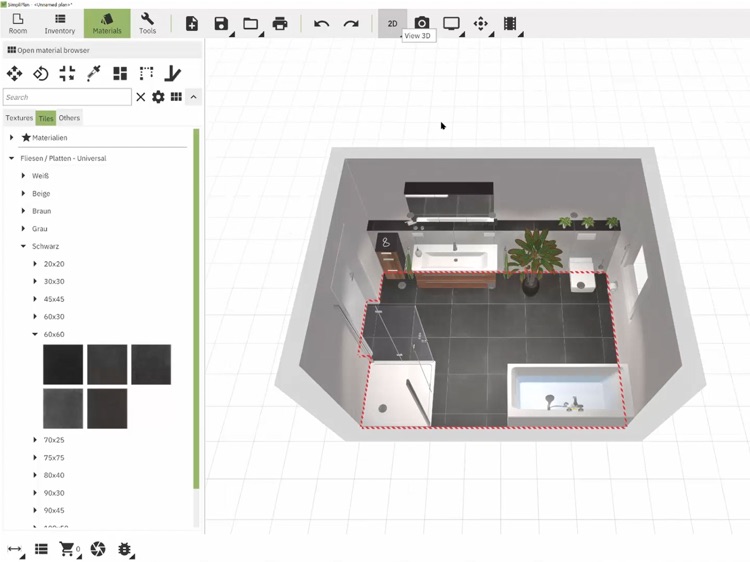The width and height of the screenshot is (750, 562).
Task: Click the rotate material icon
Action: [x=41, y=74]
